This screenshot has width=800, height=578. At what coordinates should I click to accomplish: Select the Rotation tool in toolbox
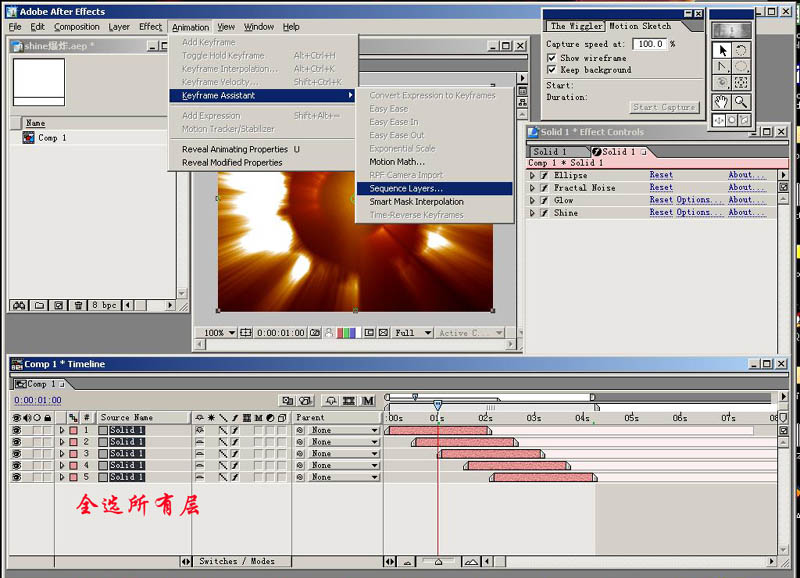point(741,50)
